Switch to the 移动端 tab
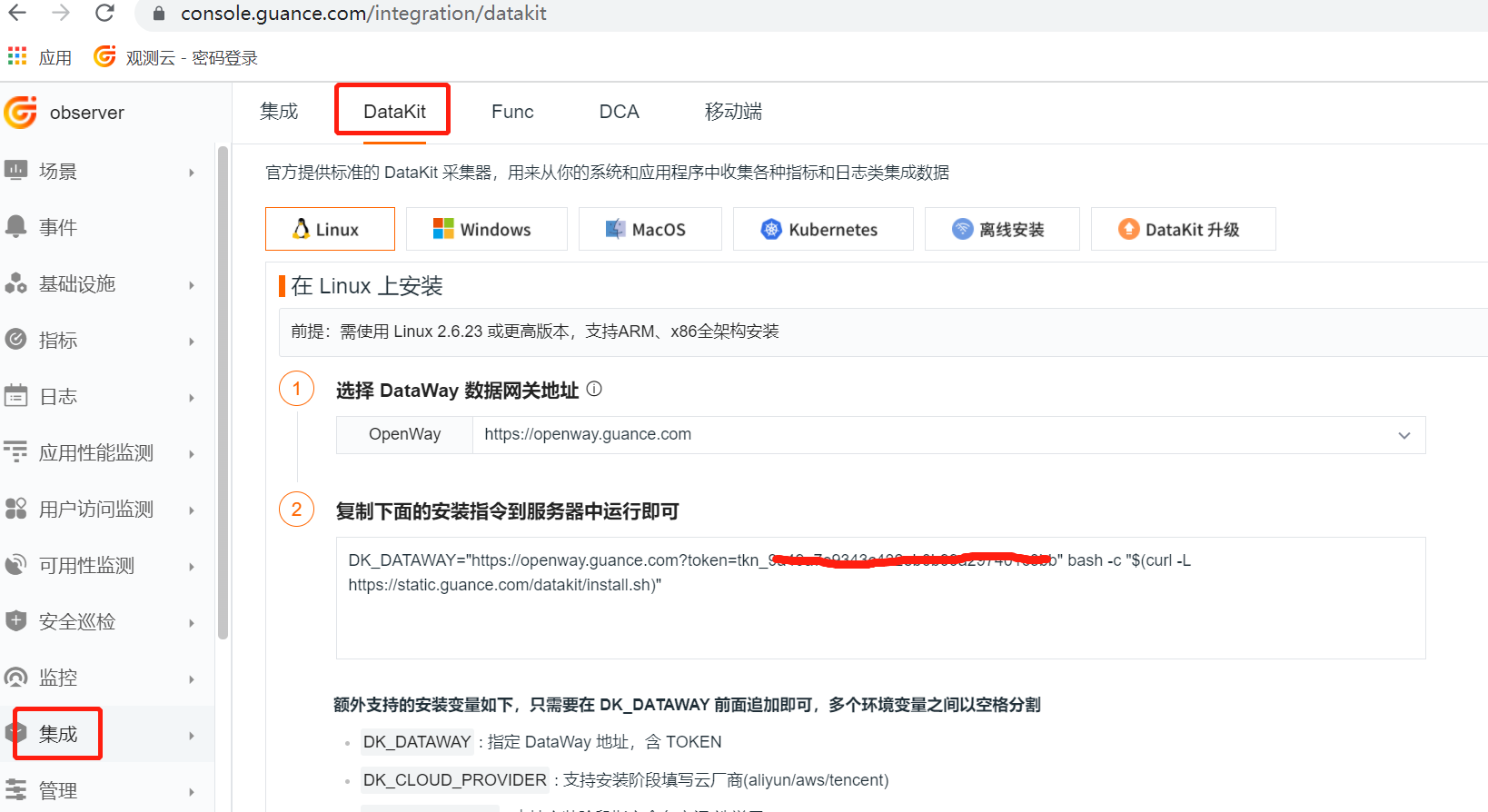Screen dimensions: 1488x812 tap(733, 112)
